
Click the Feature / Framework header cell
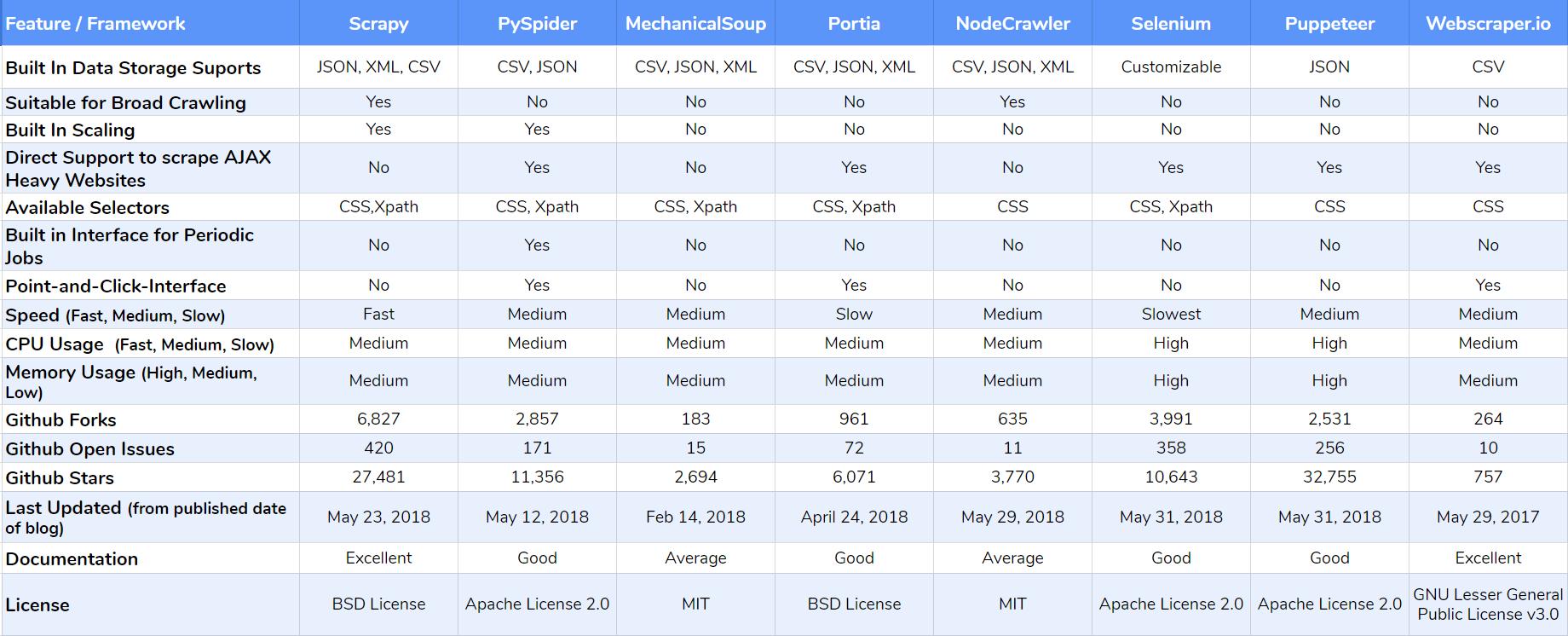pyautogui.click(x=150, y=23)
